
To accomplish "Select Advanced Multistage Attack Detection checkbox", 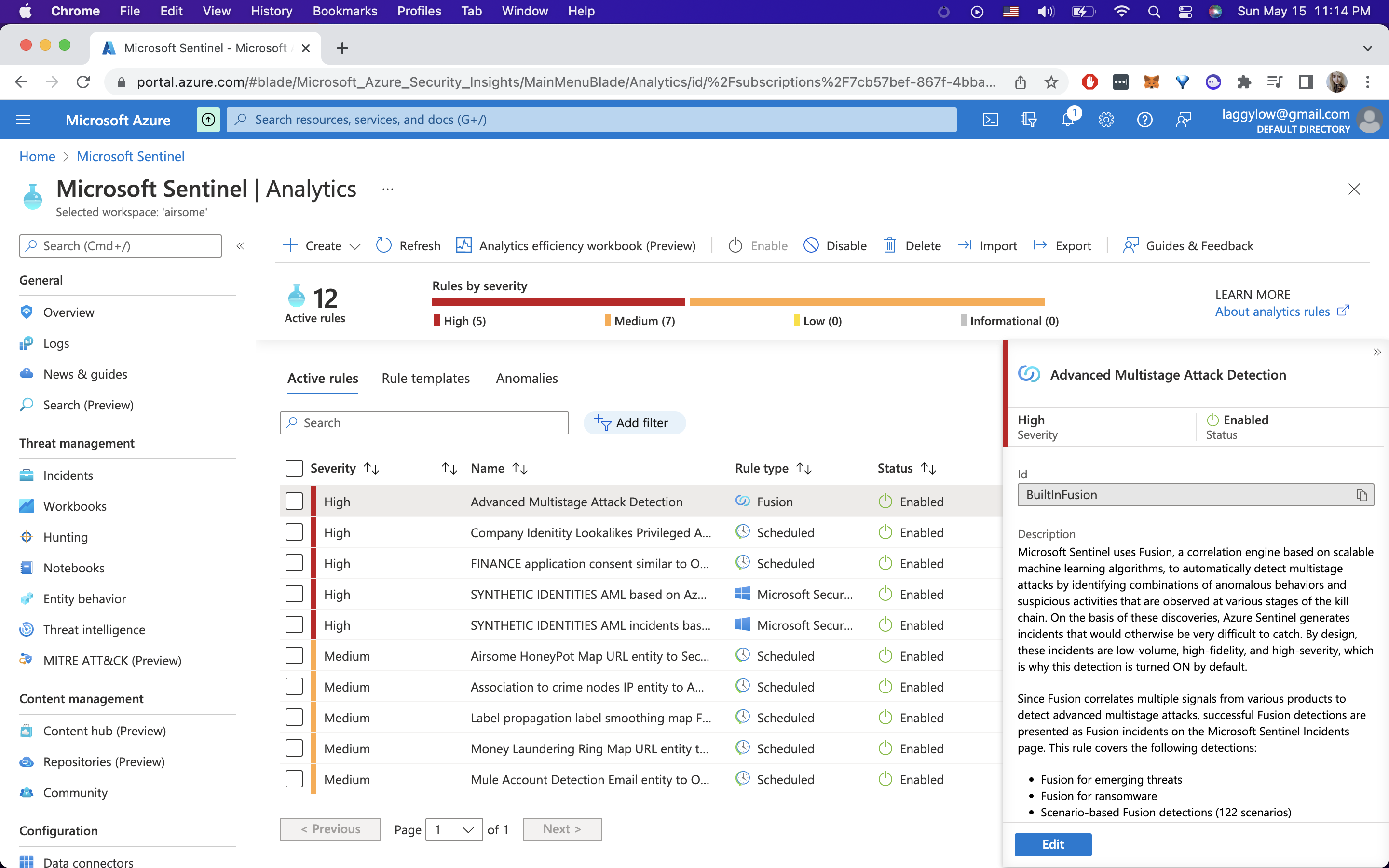I will pyautogui.click(x=294, y=501).
